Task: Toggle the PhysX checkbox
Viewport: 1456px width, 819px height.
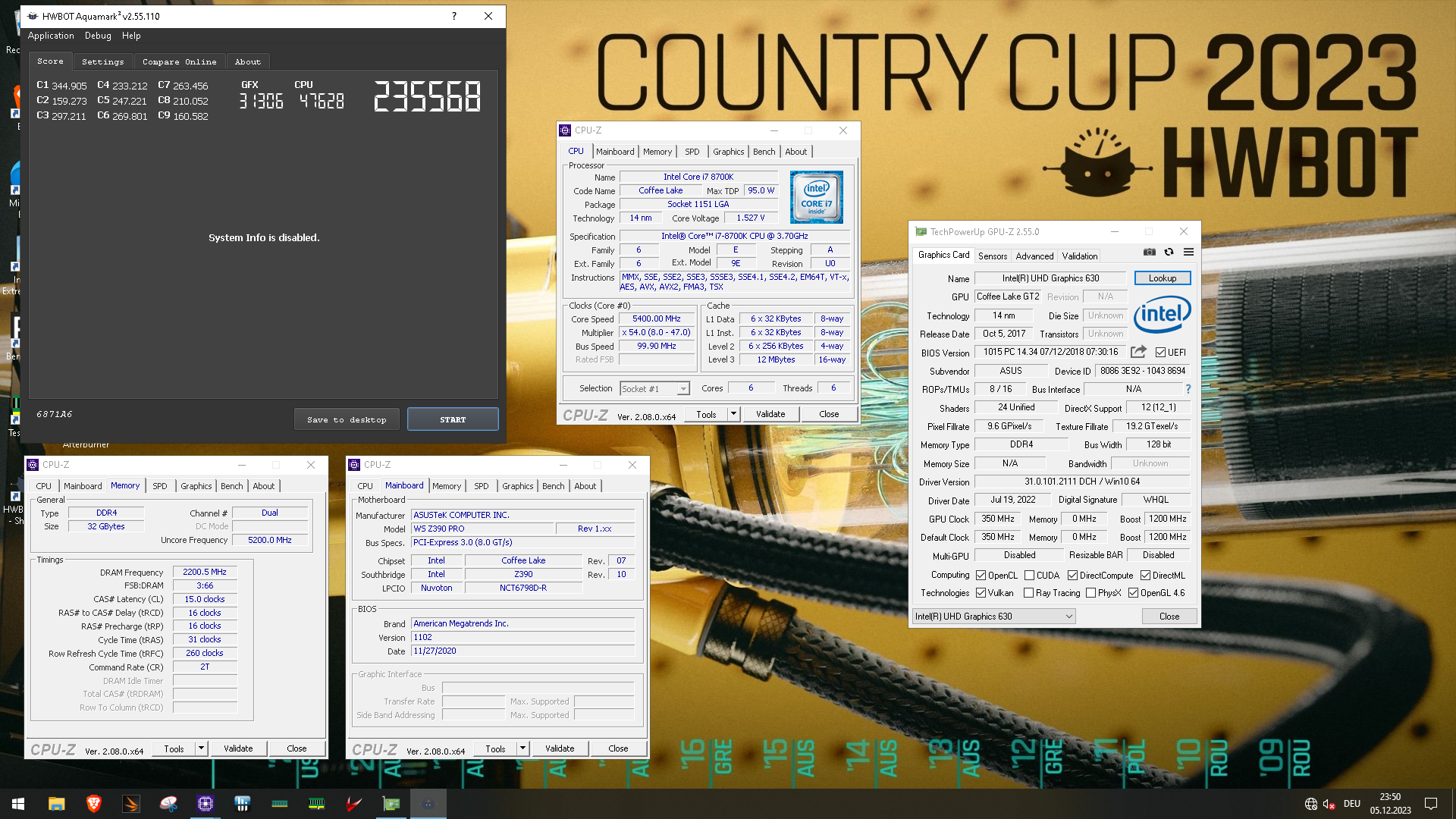Action: tap(1090, 593)
